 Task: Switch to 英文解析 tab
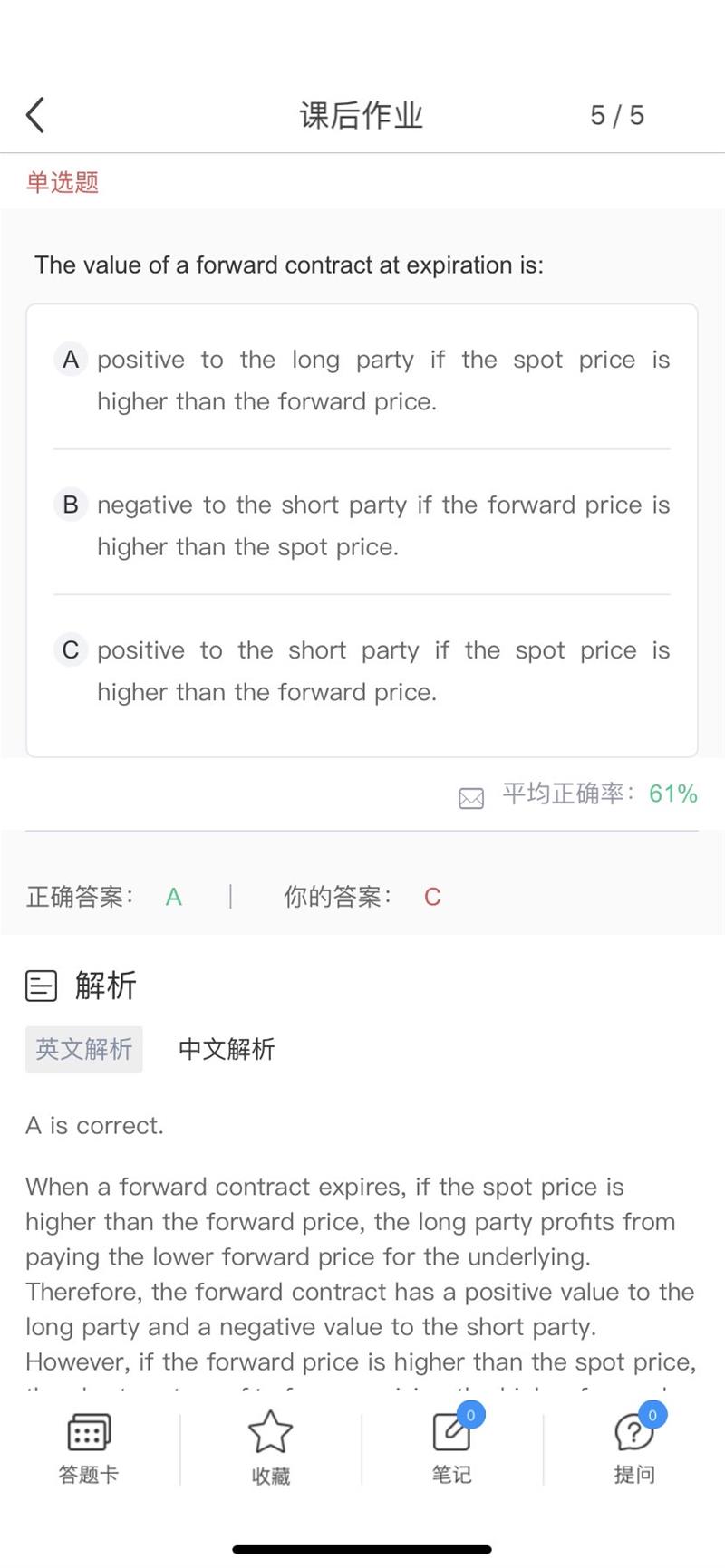point(84,1049)
